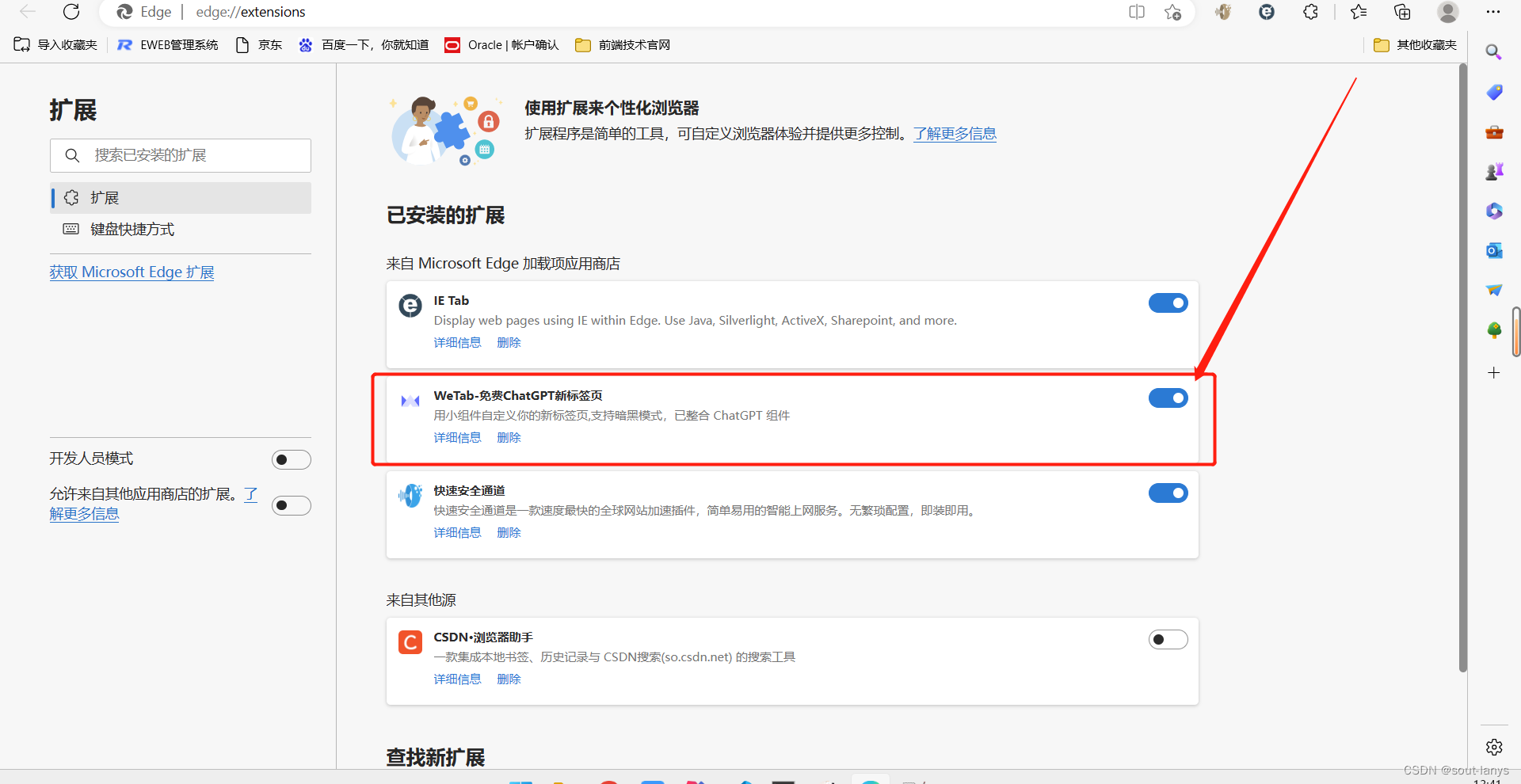The image size is (1521, 784).
Task: Open sidebar shopping tag icon
Action: tap(1494, 92)
